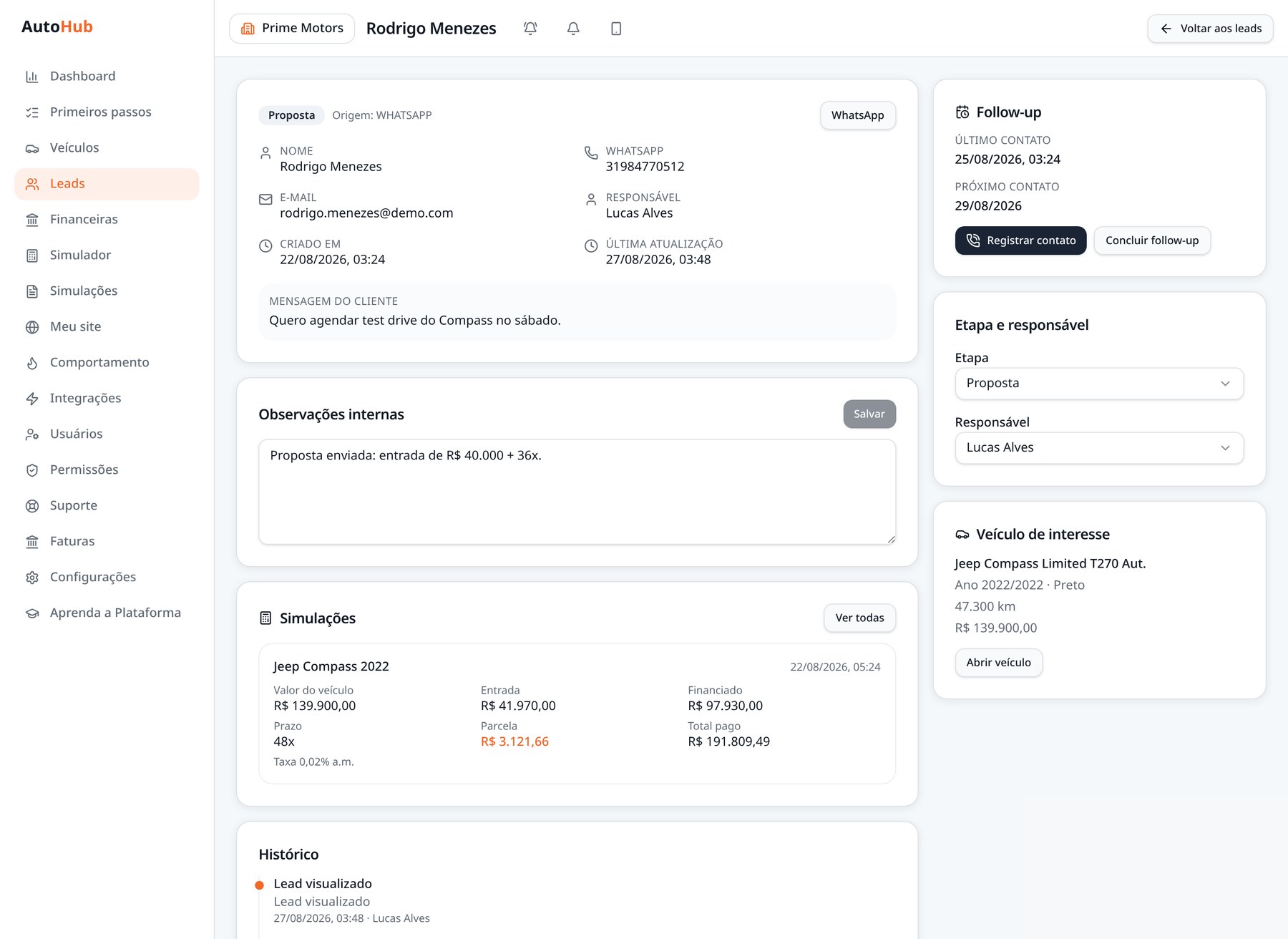
Task: Click inside Observações internas text area
Action: tap(577, 492)
